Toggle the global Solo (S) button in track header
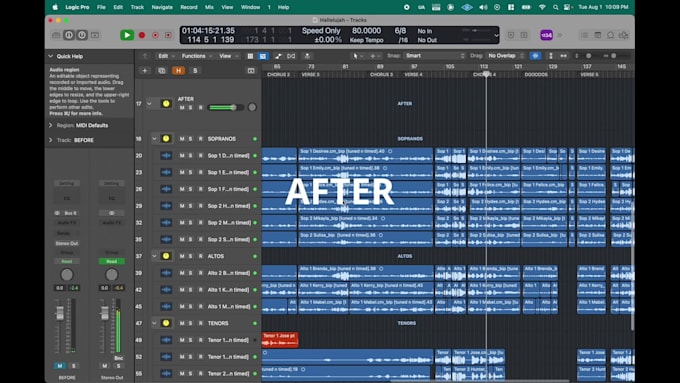 [x=195, y=71]
